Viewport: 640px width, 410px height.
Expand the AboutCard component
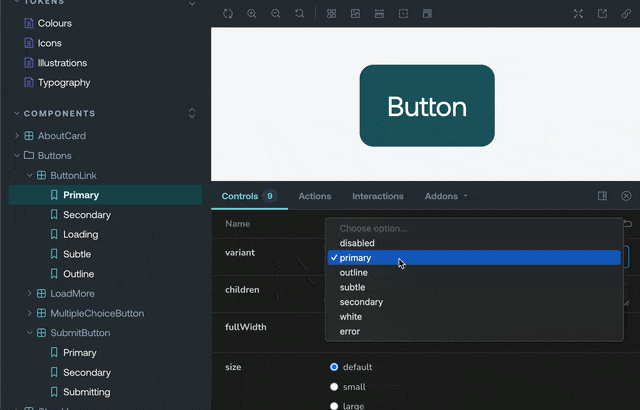point(17,135)
